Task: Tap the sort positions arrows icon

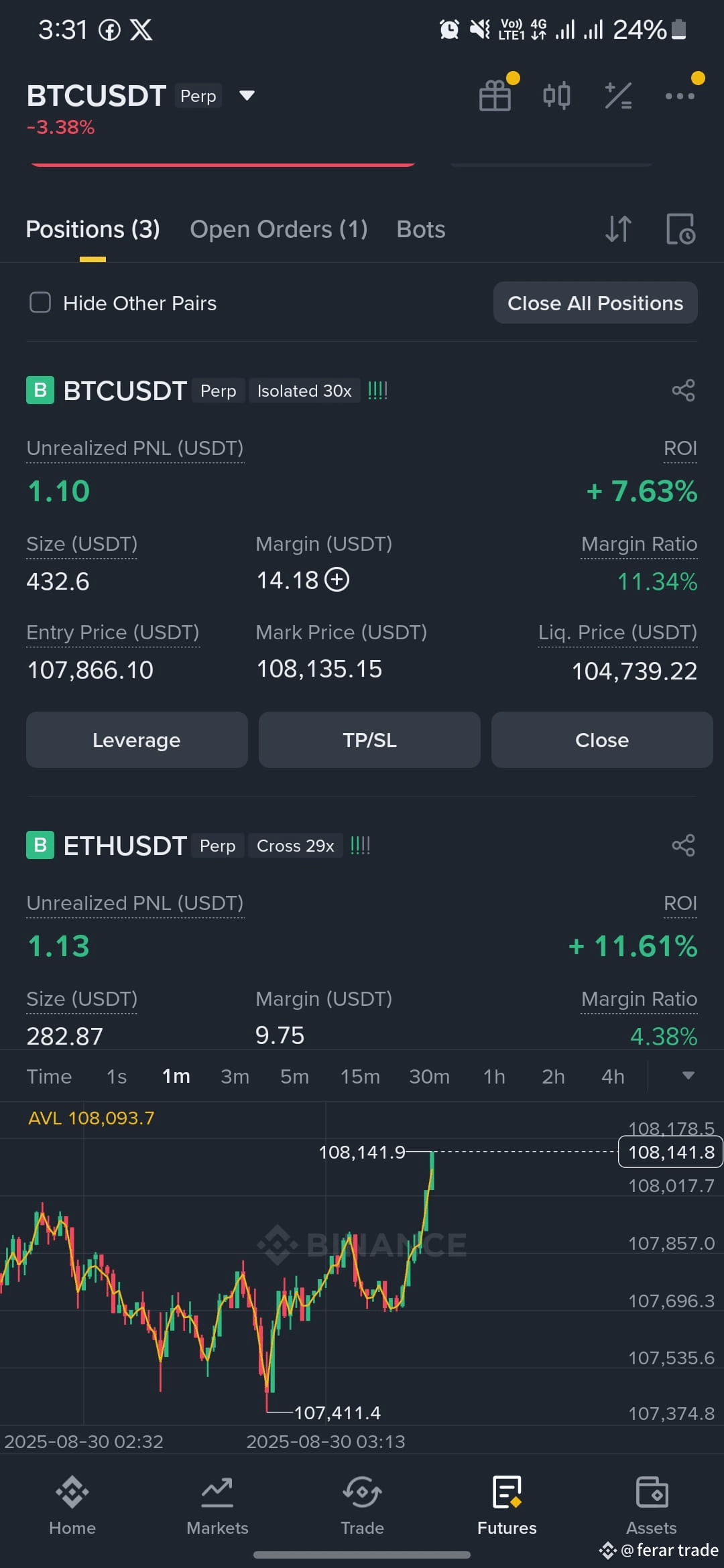Action: click(618, 229)
